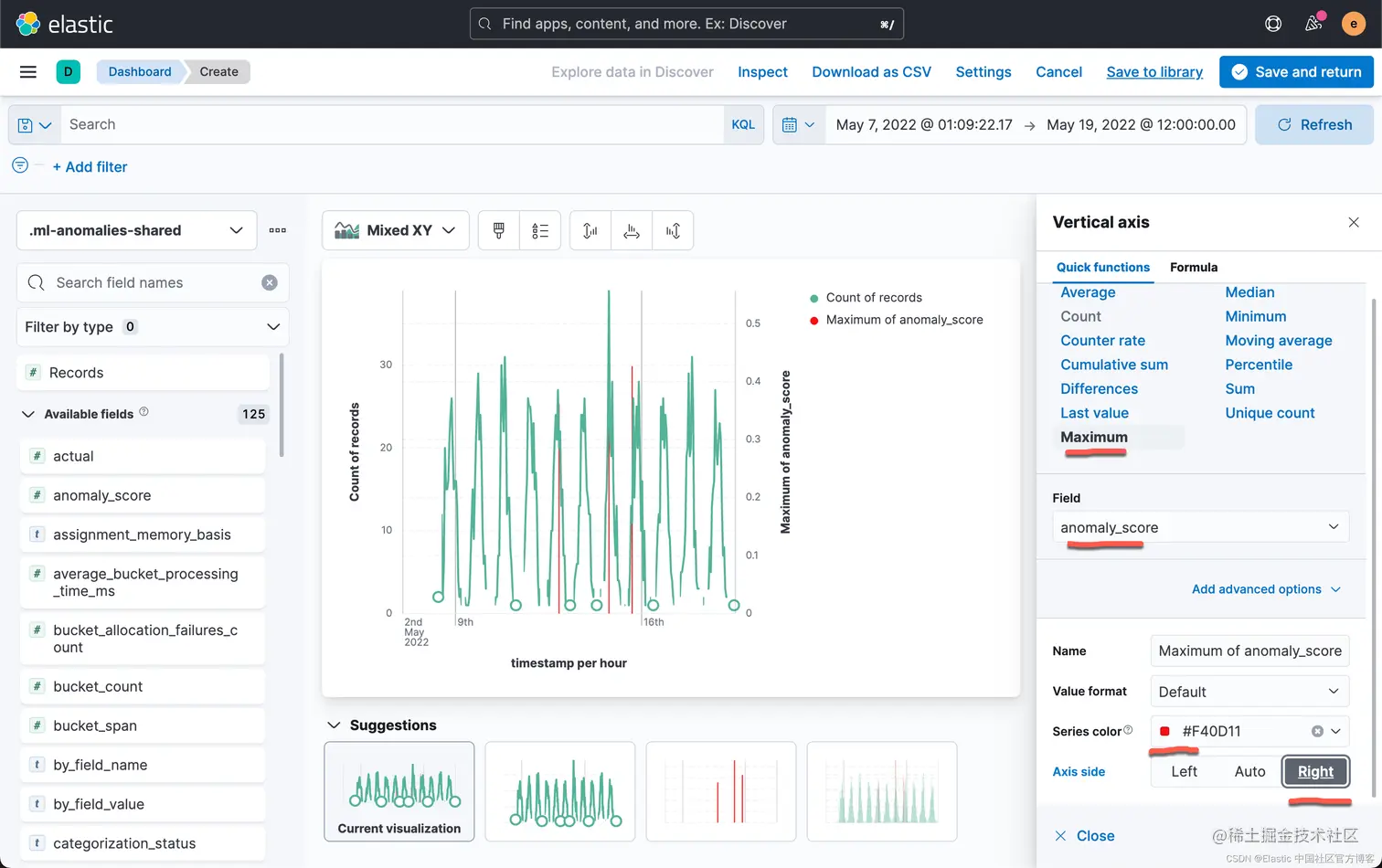
Task: Select Average quick function
Action: click(x=1088, y=292)
